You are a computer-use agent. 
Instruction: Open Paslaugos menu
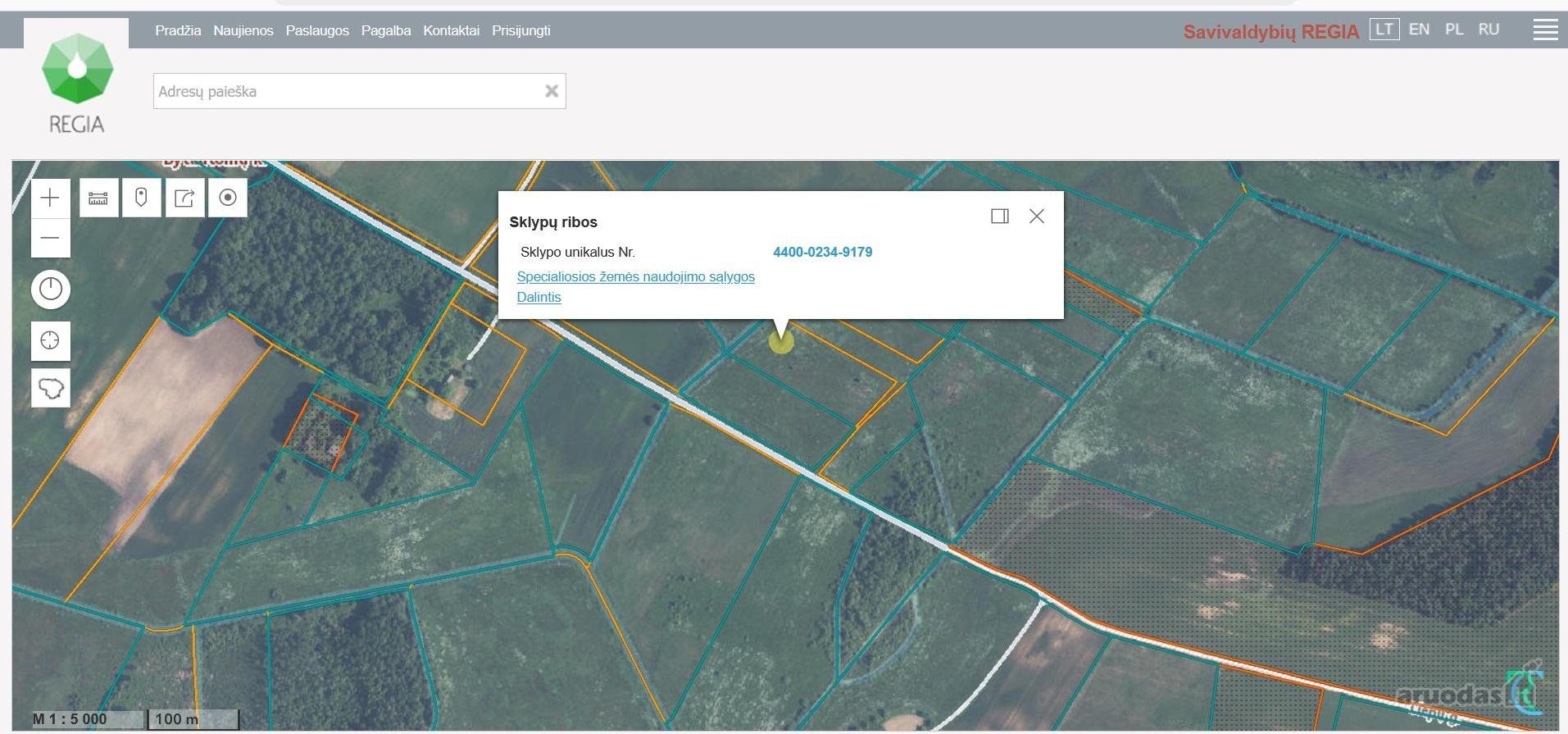[x=317, y=30]
